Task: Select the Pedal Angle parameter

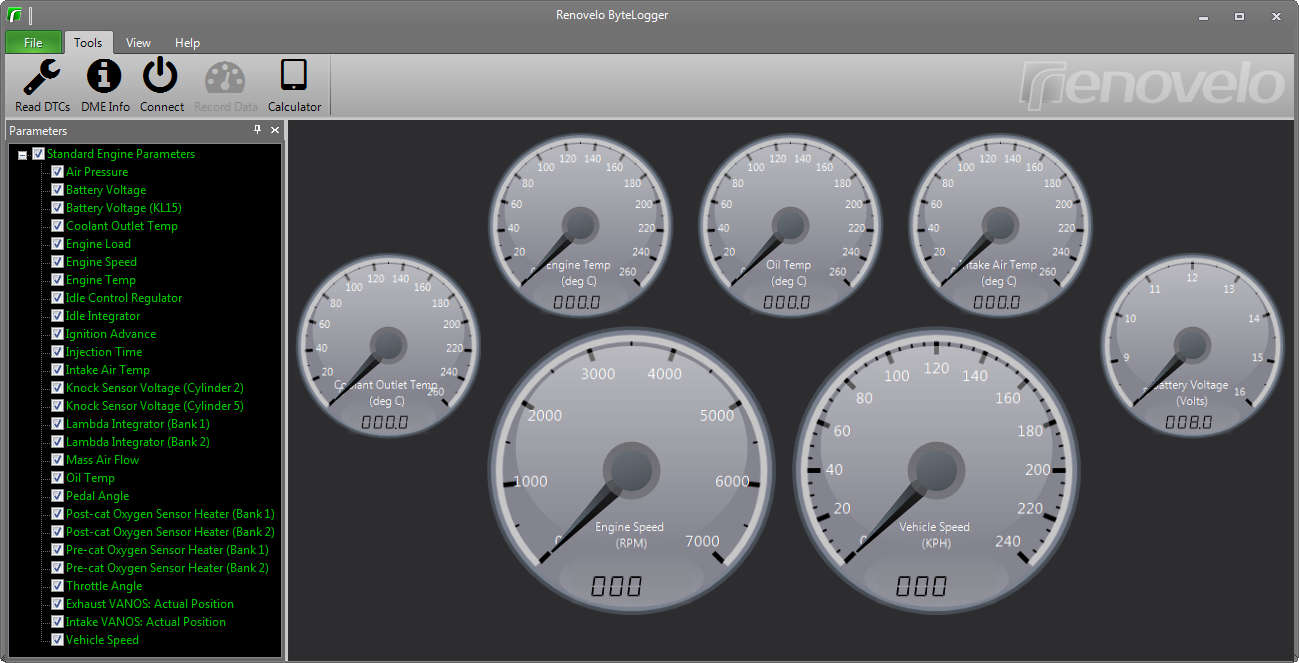Action: click(x=97, y=496)
